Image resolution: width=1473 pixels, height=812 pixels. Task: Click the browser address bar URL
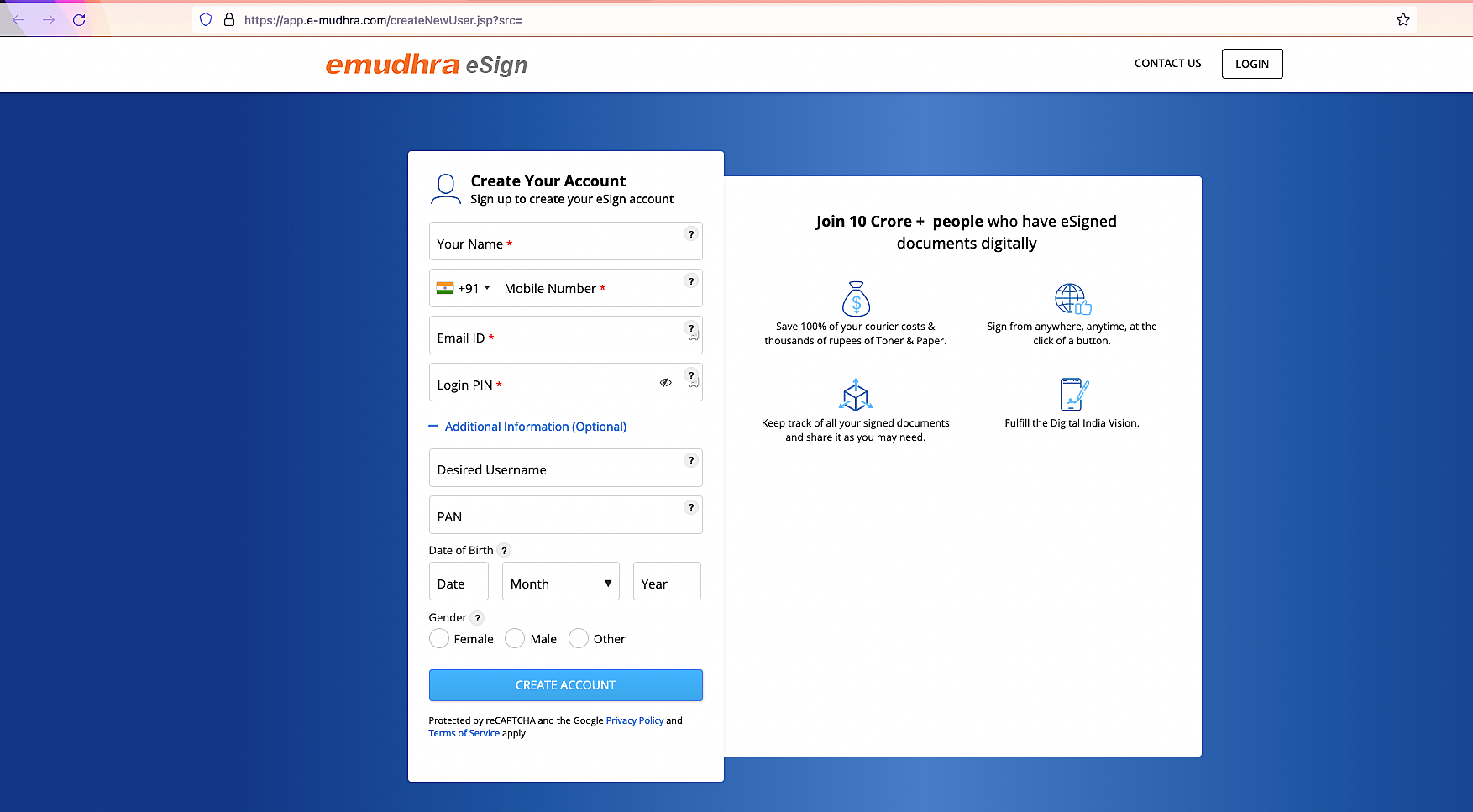[x=383, y=20]
